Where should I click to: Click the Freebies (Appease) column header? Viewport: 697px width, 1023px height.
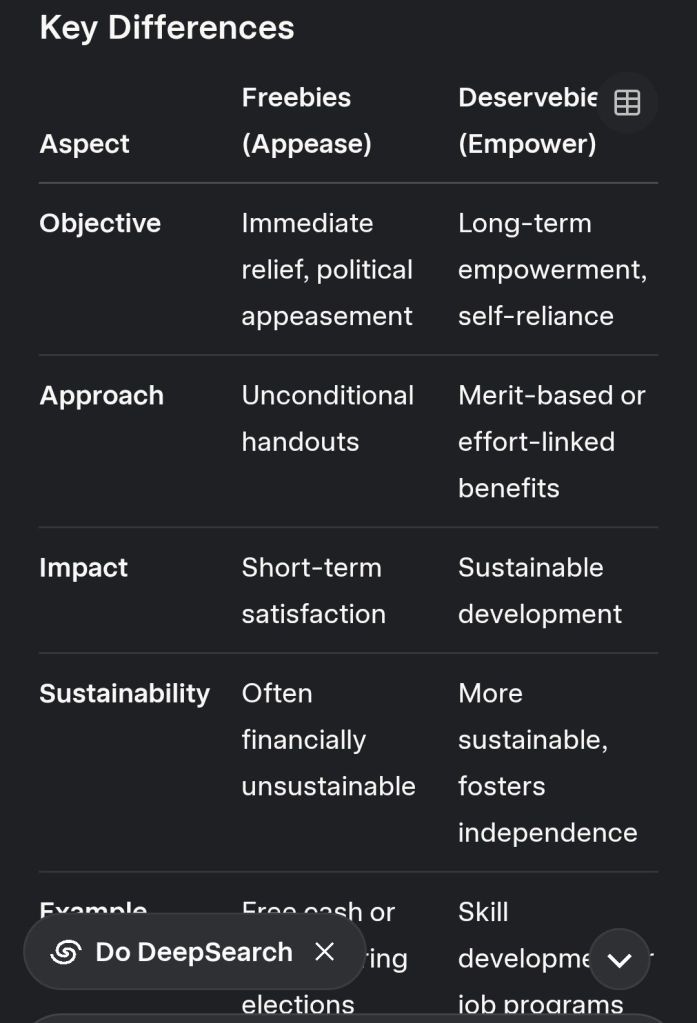(306, 120)
